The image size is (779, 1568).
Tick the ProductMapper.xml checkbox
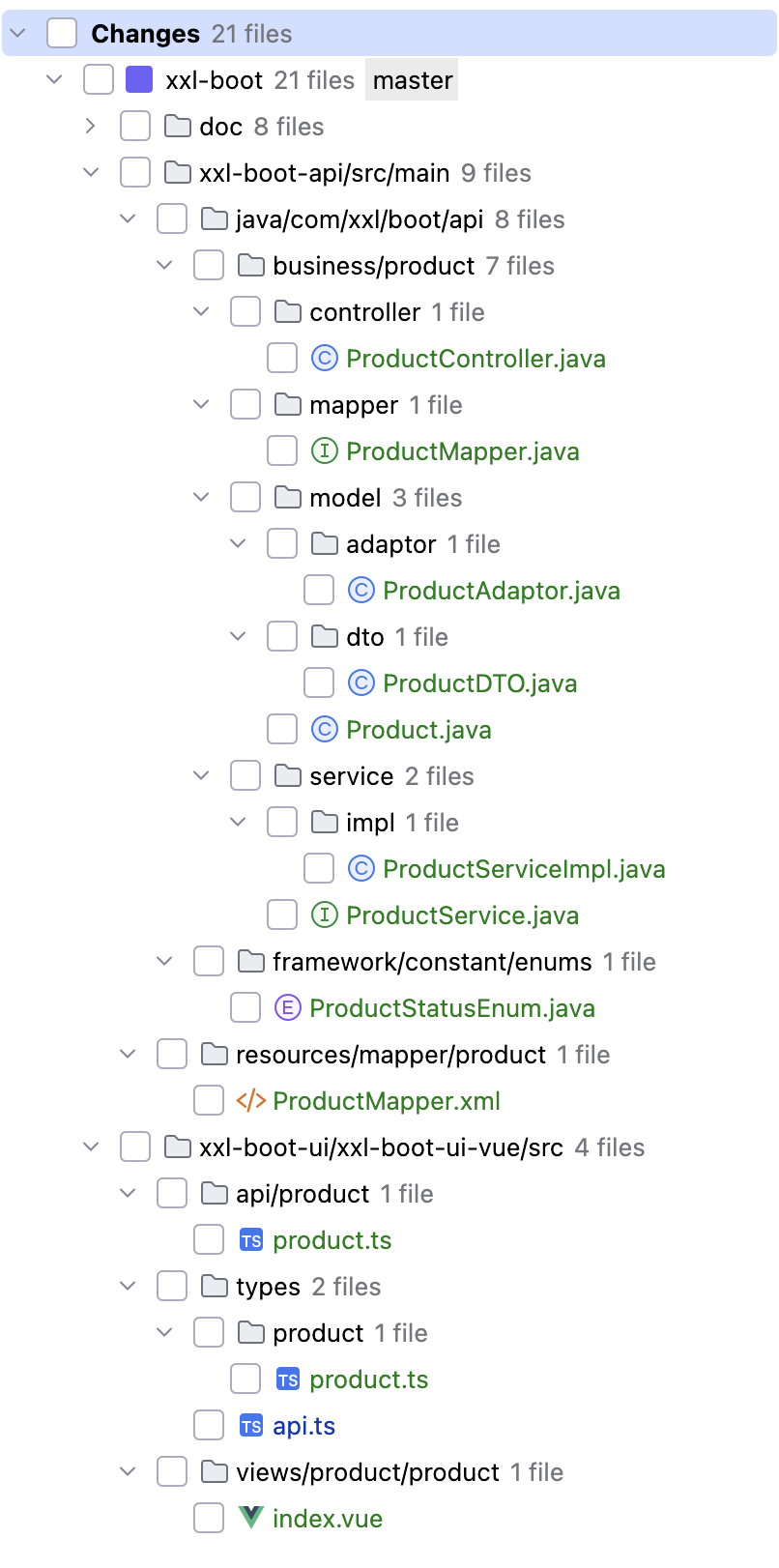click(209, 1101)
